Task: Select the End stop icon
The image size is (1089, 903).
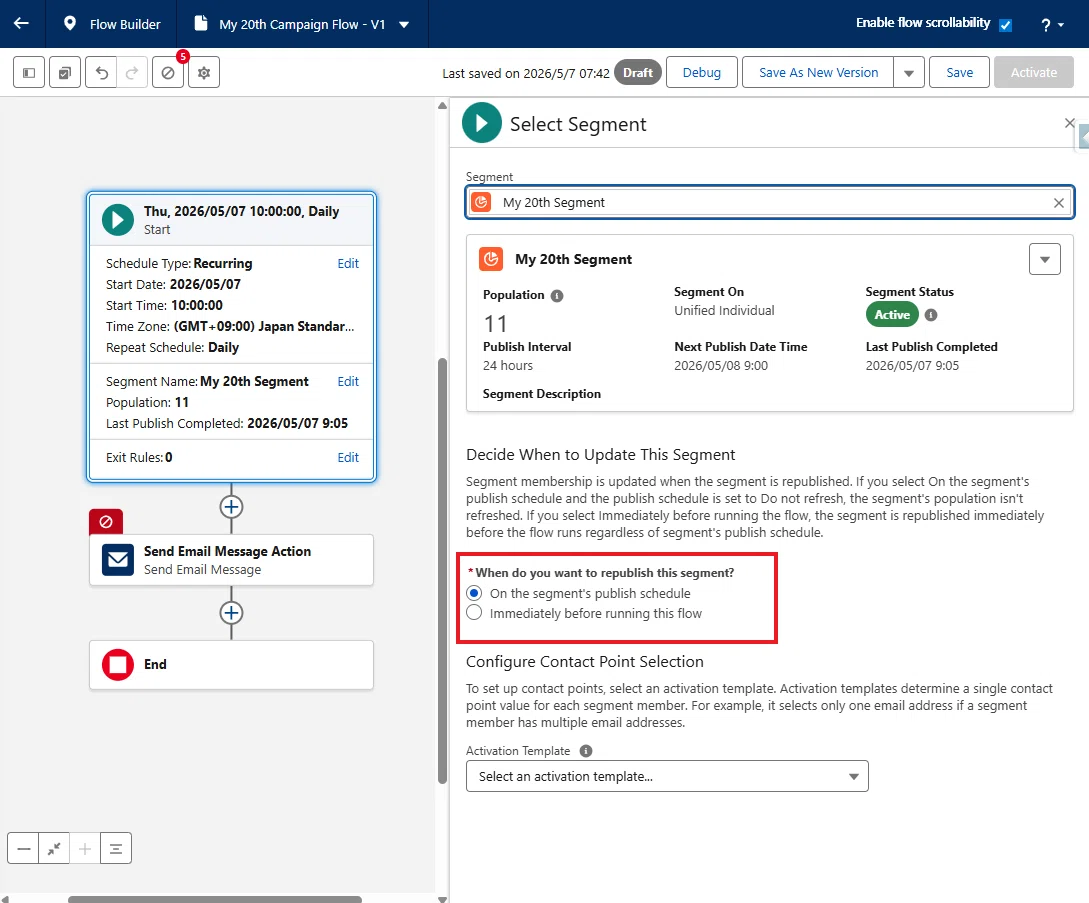Action: pyautogui.click(x=118, y=665)
